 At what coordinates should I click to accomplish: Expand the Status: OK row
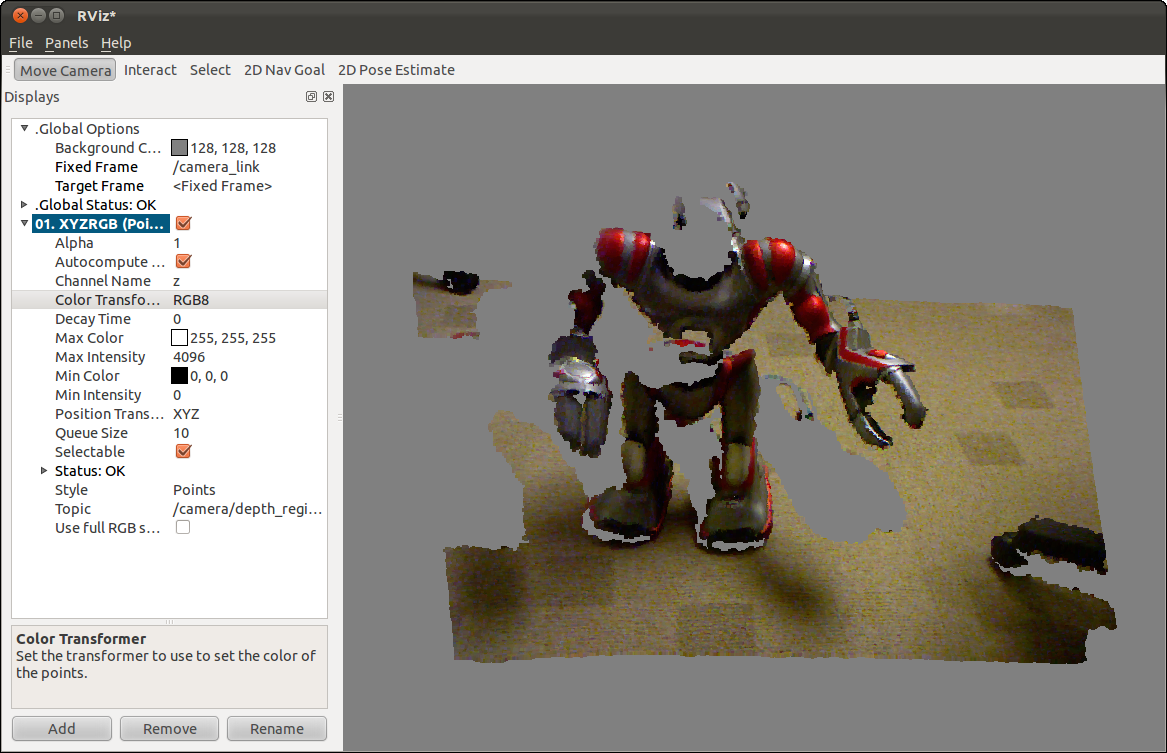pos(44,470)
